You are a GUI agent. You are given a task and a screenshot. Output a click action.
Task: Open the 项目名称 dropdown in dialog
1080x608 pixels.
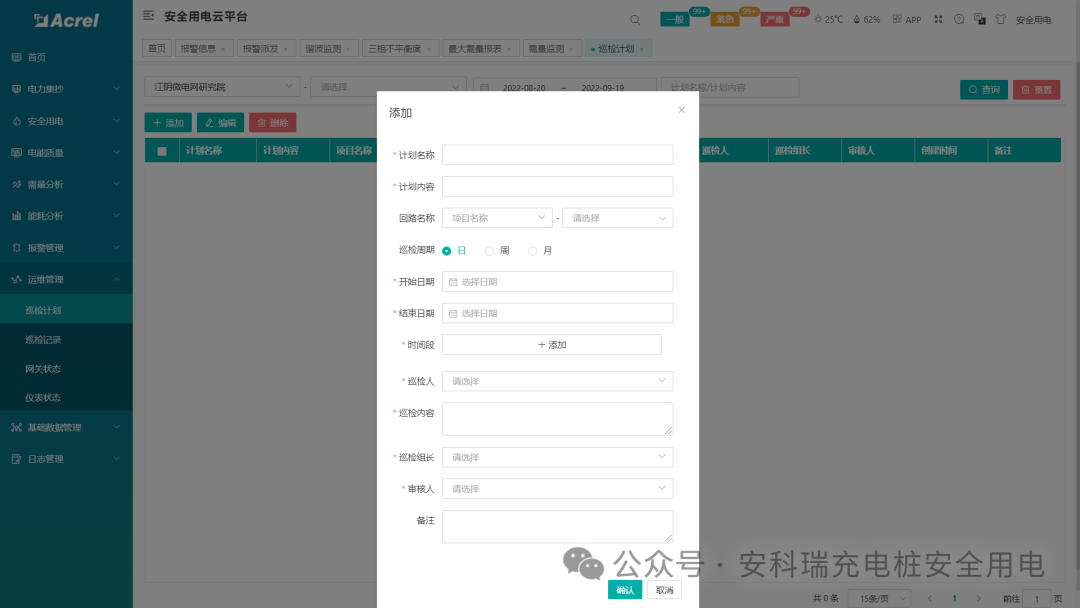pyautogui.click(x=497, y=218)
